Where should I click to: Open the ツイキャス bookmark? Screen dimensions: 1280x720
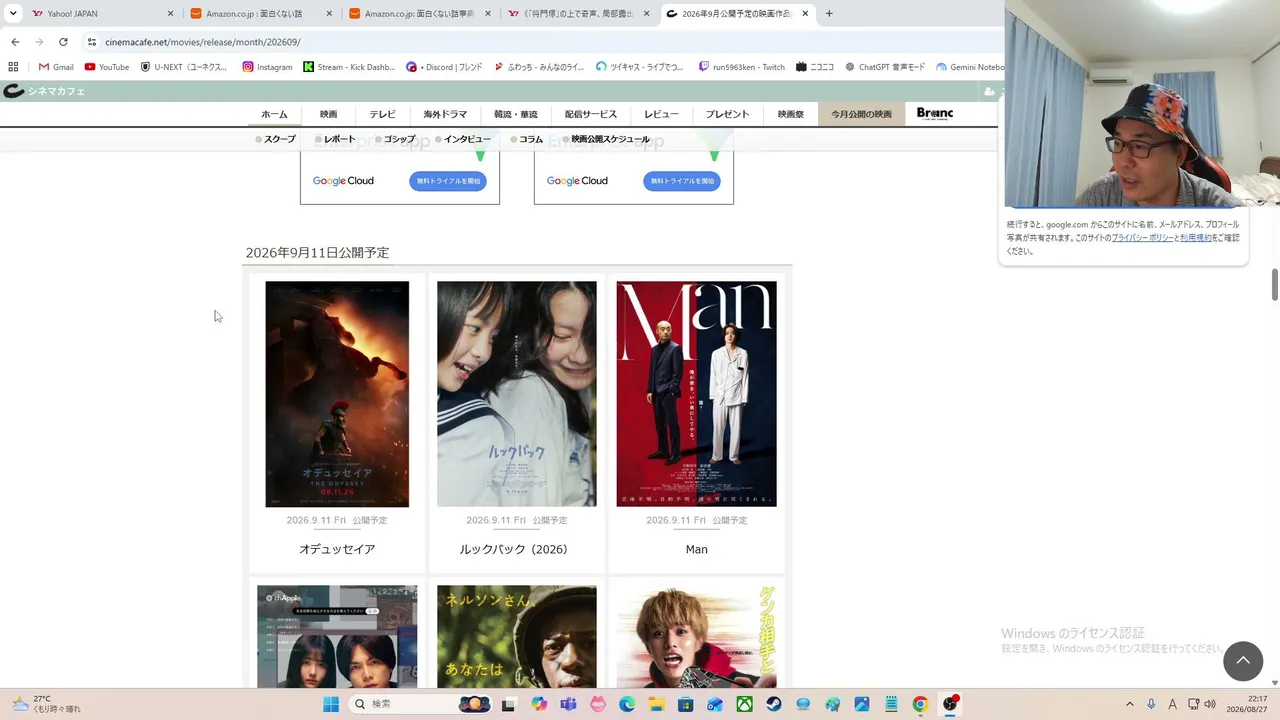[x=640, y=67]
